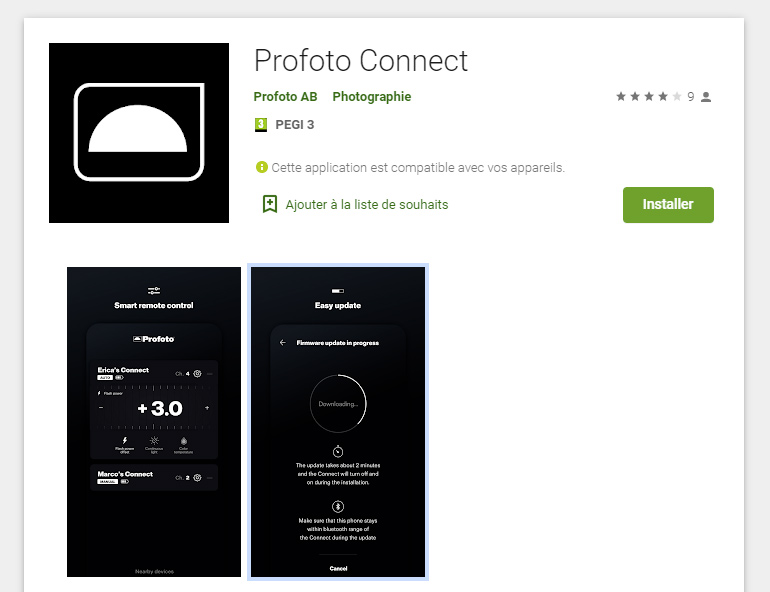Click the Bluetooth icon in Easy update screenshot
The height and width of the screenshot is (592, 770).
(338, 506)
